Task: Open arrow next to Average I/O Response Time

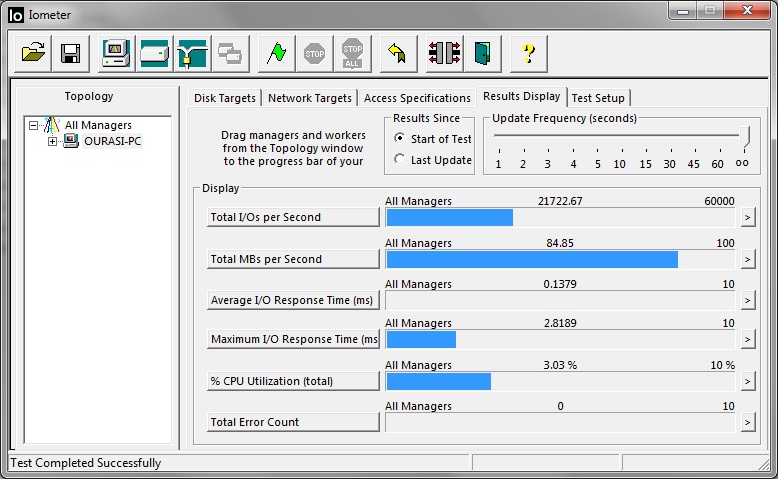Action: (748, 300)
